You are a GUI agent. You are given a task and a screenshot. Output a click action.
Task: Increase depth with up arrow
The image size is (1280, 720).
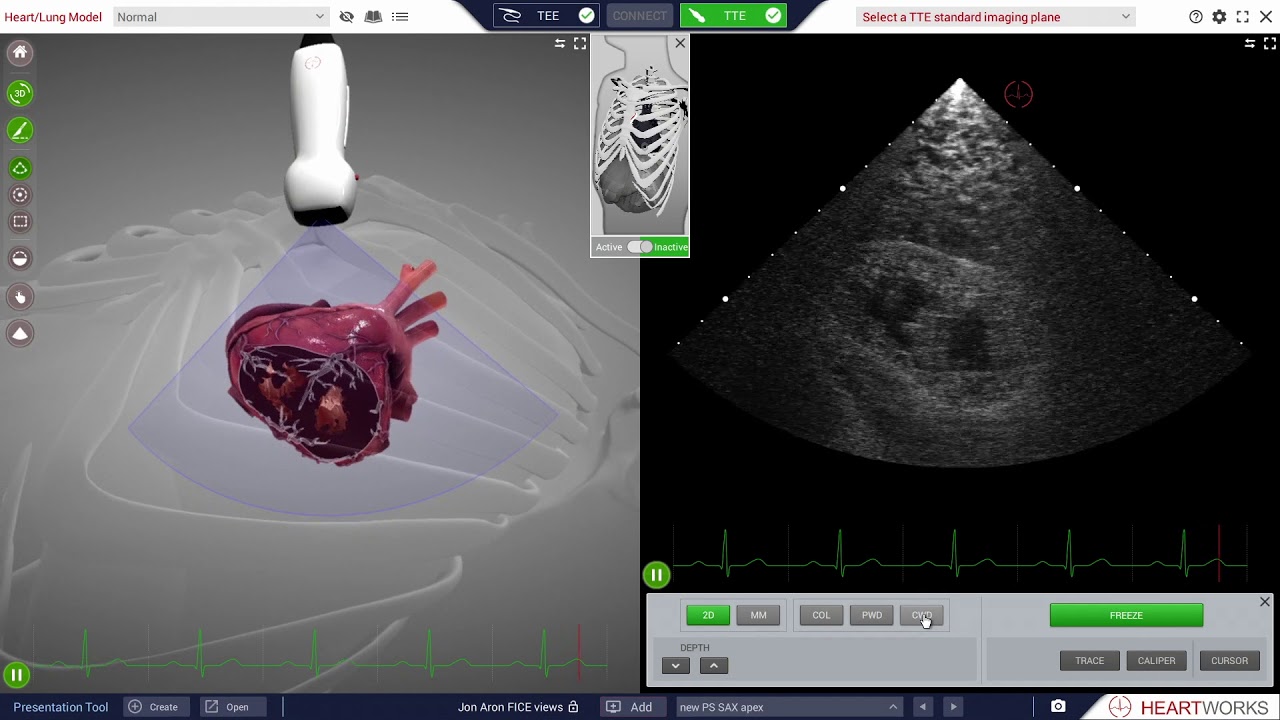tap(713, 666)
